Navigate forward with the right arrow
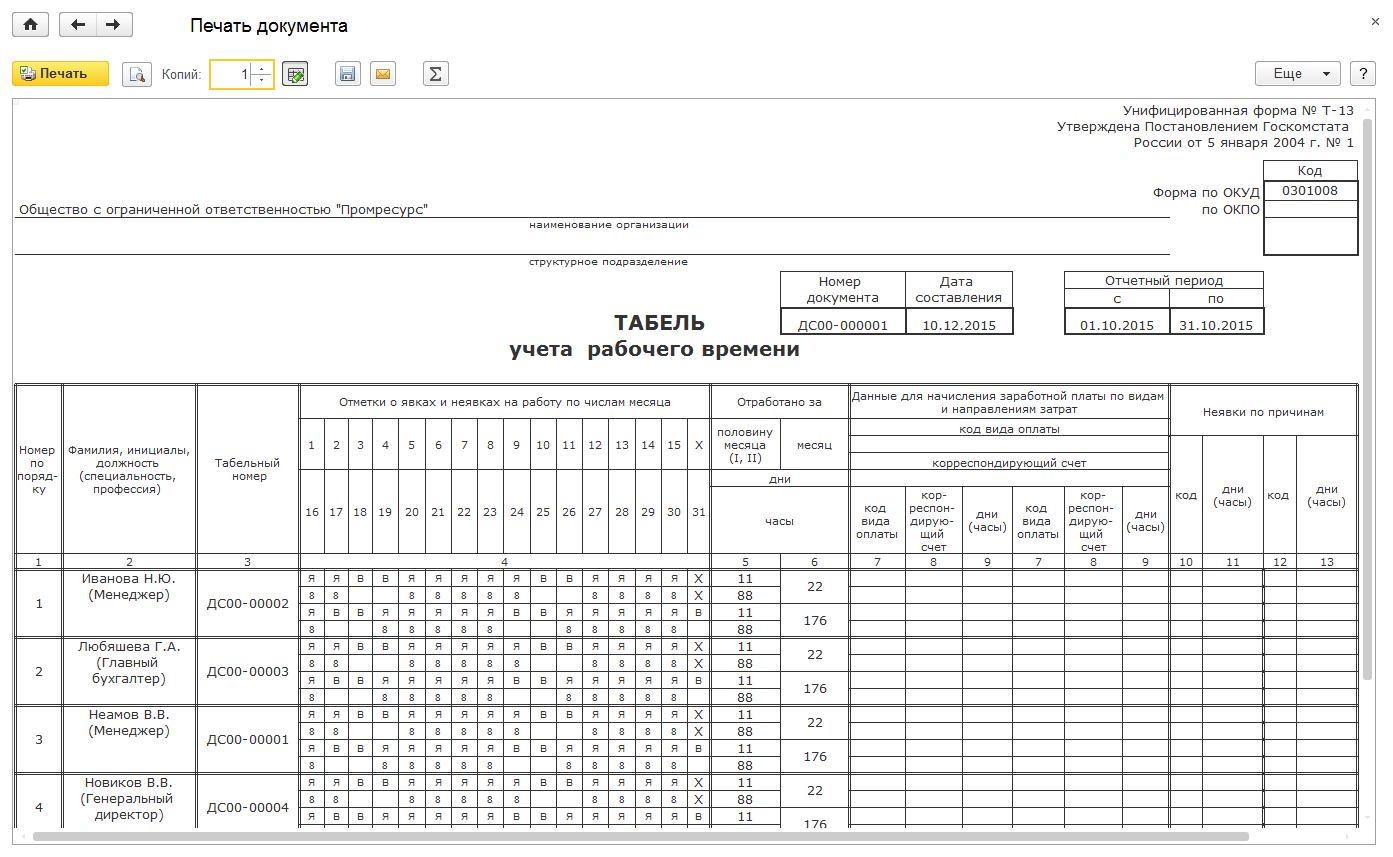The width and height of the screenshot is (1393, 857). coord(114,25)
